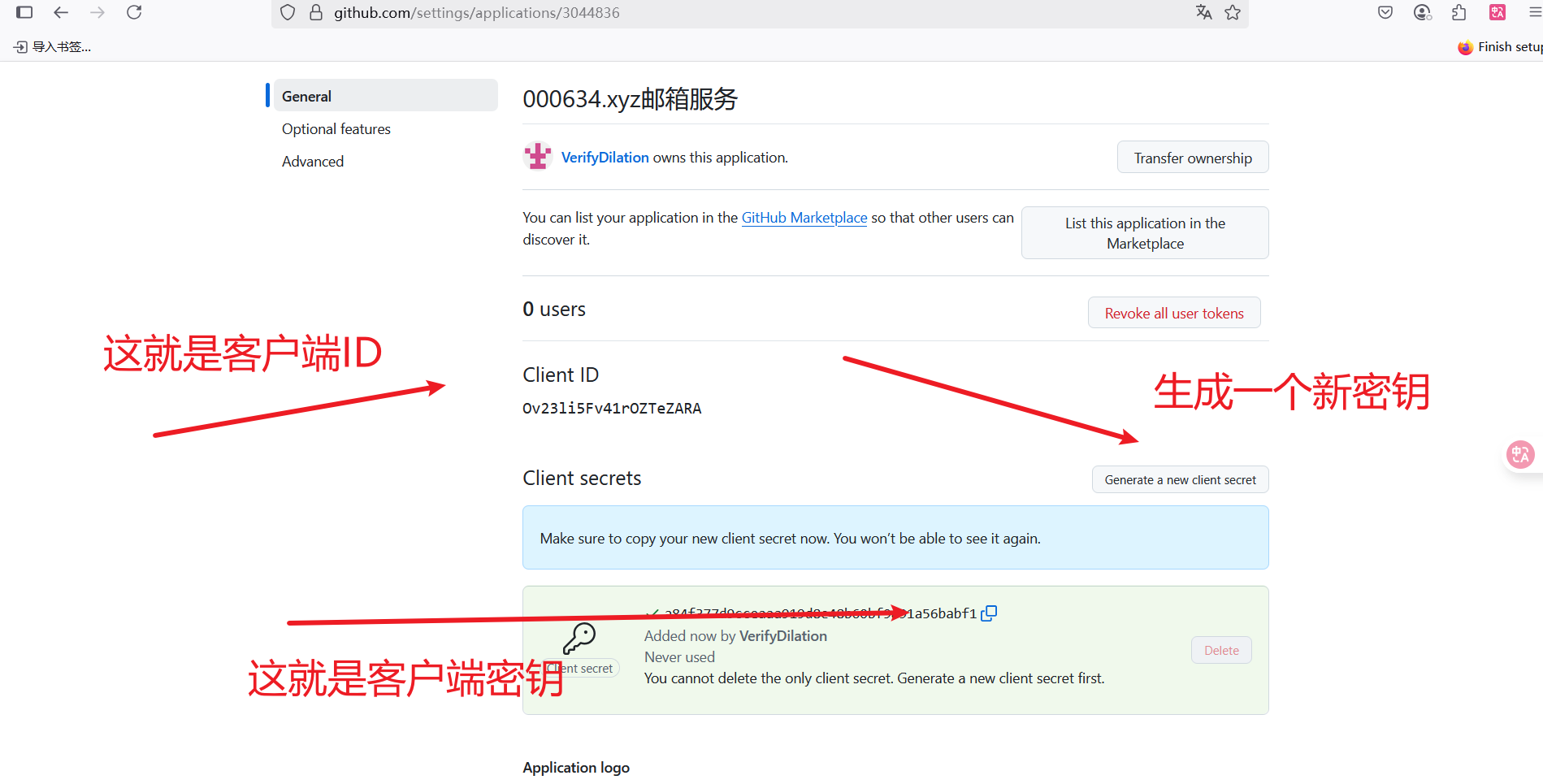The image size is (1543, 784).
Task: Reload the page with the refresh icon
Action: pyautogui.click(x=135, y=12)
